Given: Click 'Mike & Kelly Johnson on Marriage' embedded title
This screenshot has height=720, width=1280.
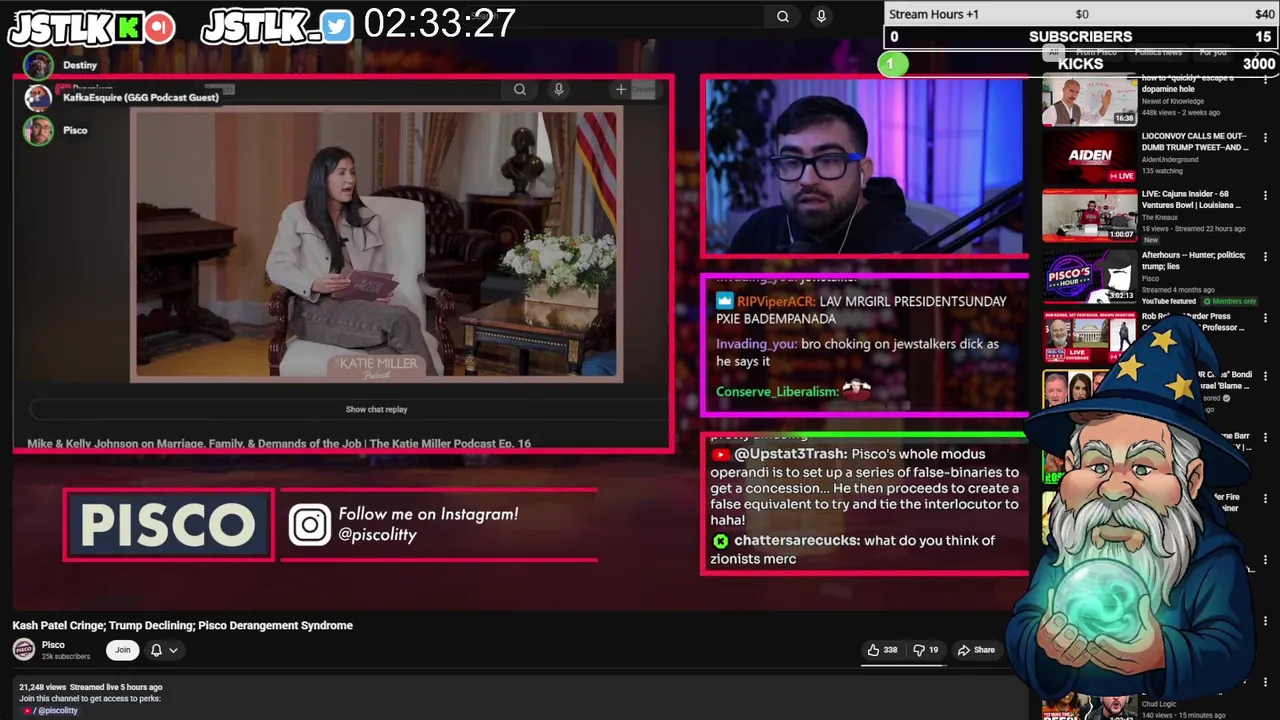Looking at the screenshot, I should (x=279, y=443).
